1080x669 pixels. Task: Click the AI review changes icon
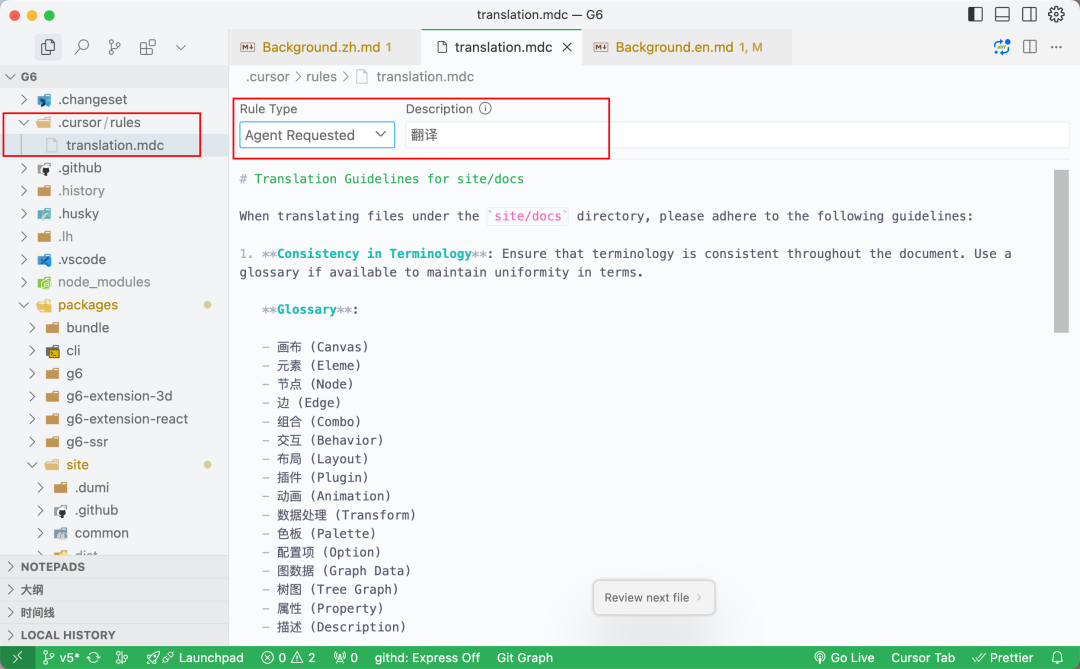(x=1001, y=47)
